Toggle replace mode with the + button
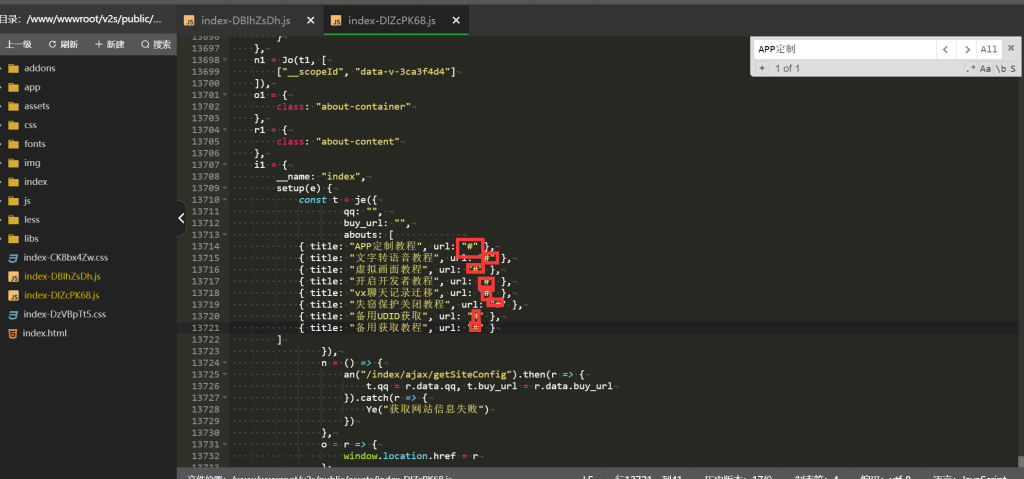The height and width of the screenshot is (479, 1024). click(761, 68)
